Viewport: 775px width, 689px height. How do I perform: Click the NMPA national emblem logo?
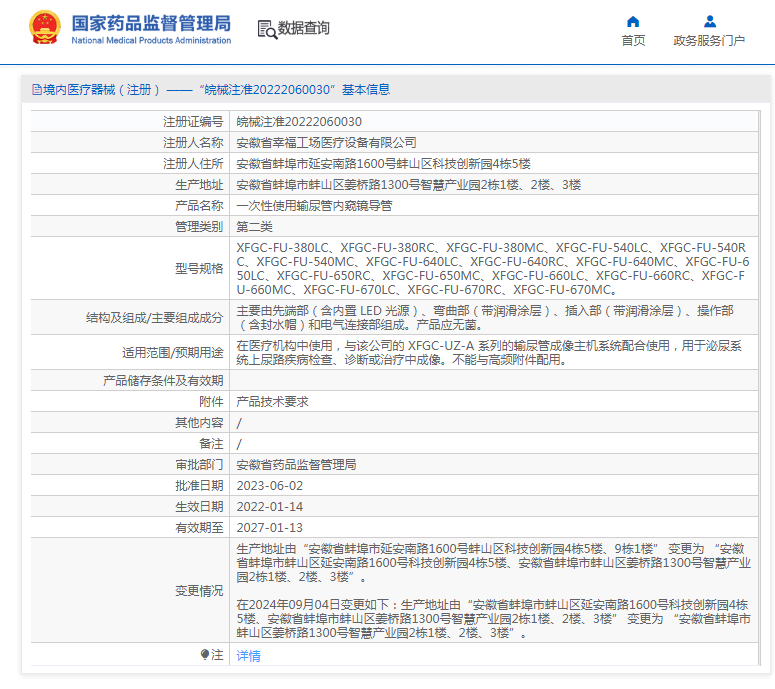pyautogui.click(x=45, y=27)
